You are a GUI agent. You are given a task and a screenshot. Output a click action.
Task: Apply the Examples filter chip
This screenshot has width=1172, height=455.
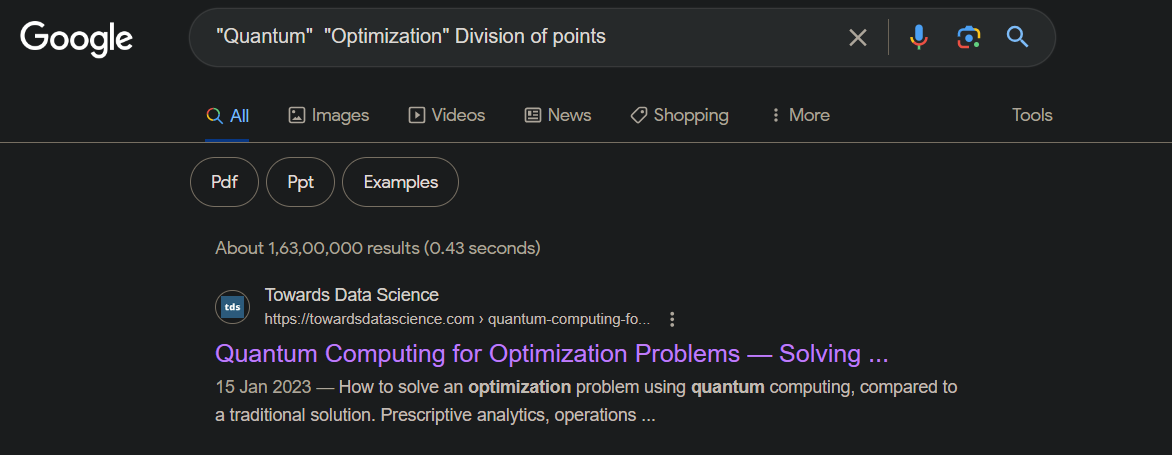pyautogui.click(x=401, y=182)
